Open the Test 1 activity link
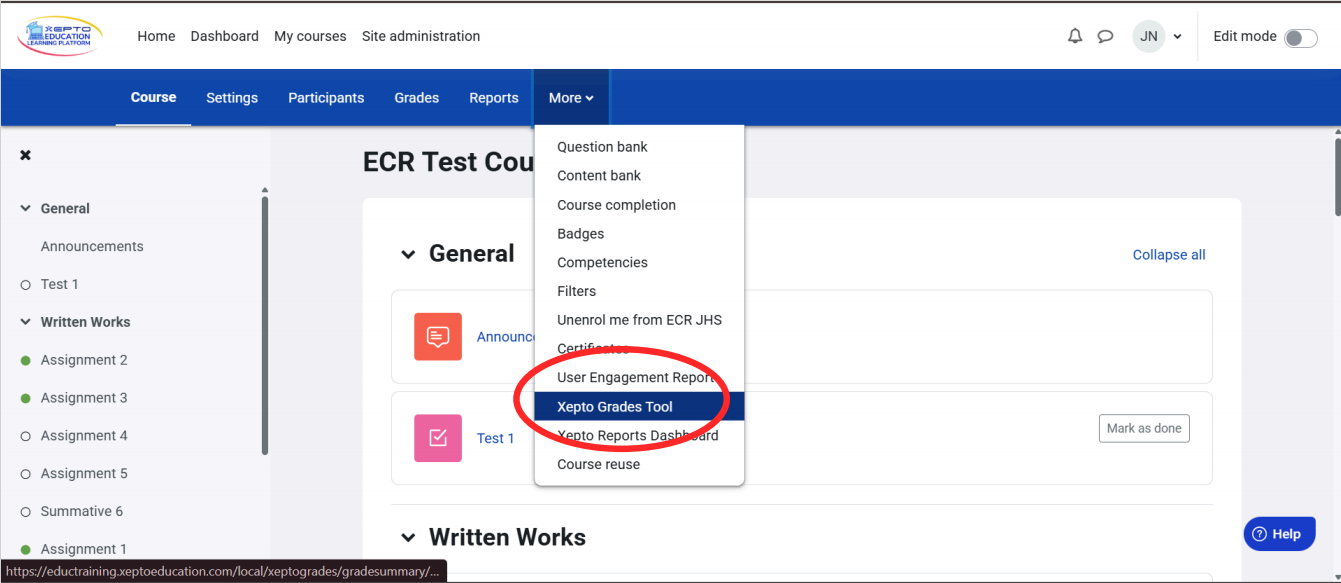 click(x=495, y=438)
